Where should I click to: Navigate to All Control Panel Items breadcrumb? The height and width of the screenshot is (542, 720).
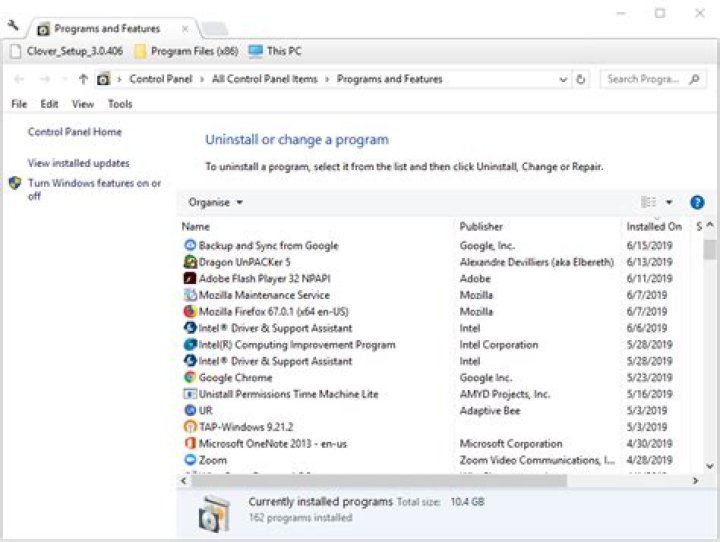pos(264,79)
